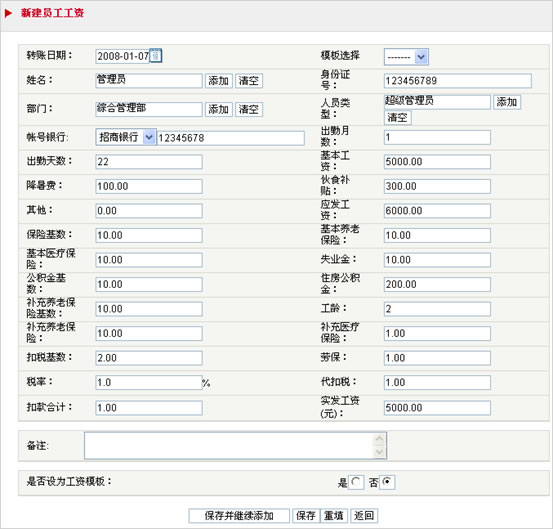The image size is (553, 529).
Task: Click 清空 under the 人员类型 field
Action: click(x=397, y=117)
